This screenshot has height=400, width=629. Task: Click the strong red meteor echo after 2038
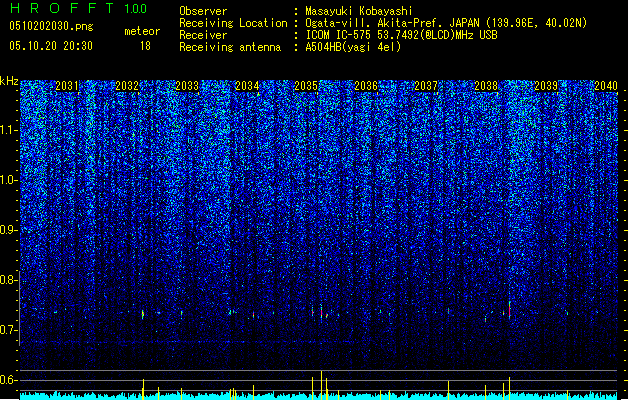click(x=509, y=311)
